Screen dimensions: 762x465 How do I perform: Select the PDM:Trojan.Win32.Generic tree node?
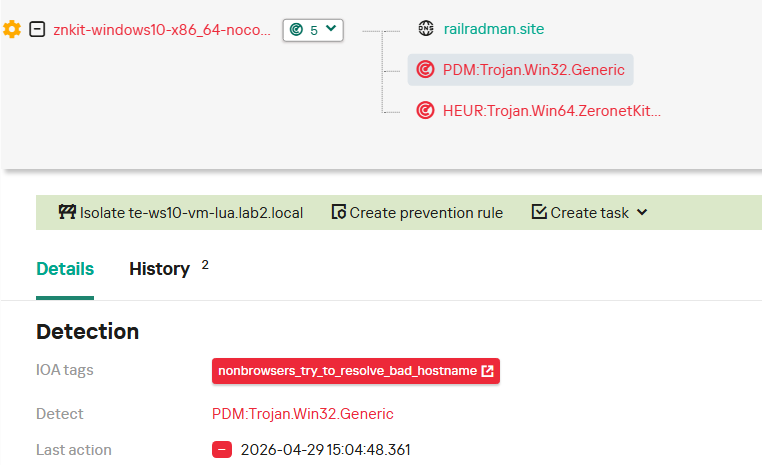point(520,70)
